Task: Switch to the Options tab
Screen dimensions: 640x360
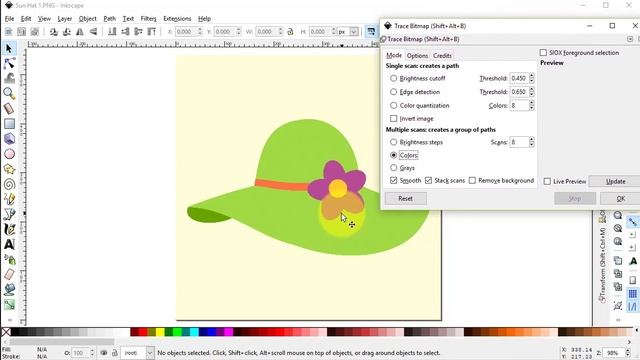Action: pyautogui.click(x=417, y=56)
